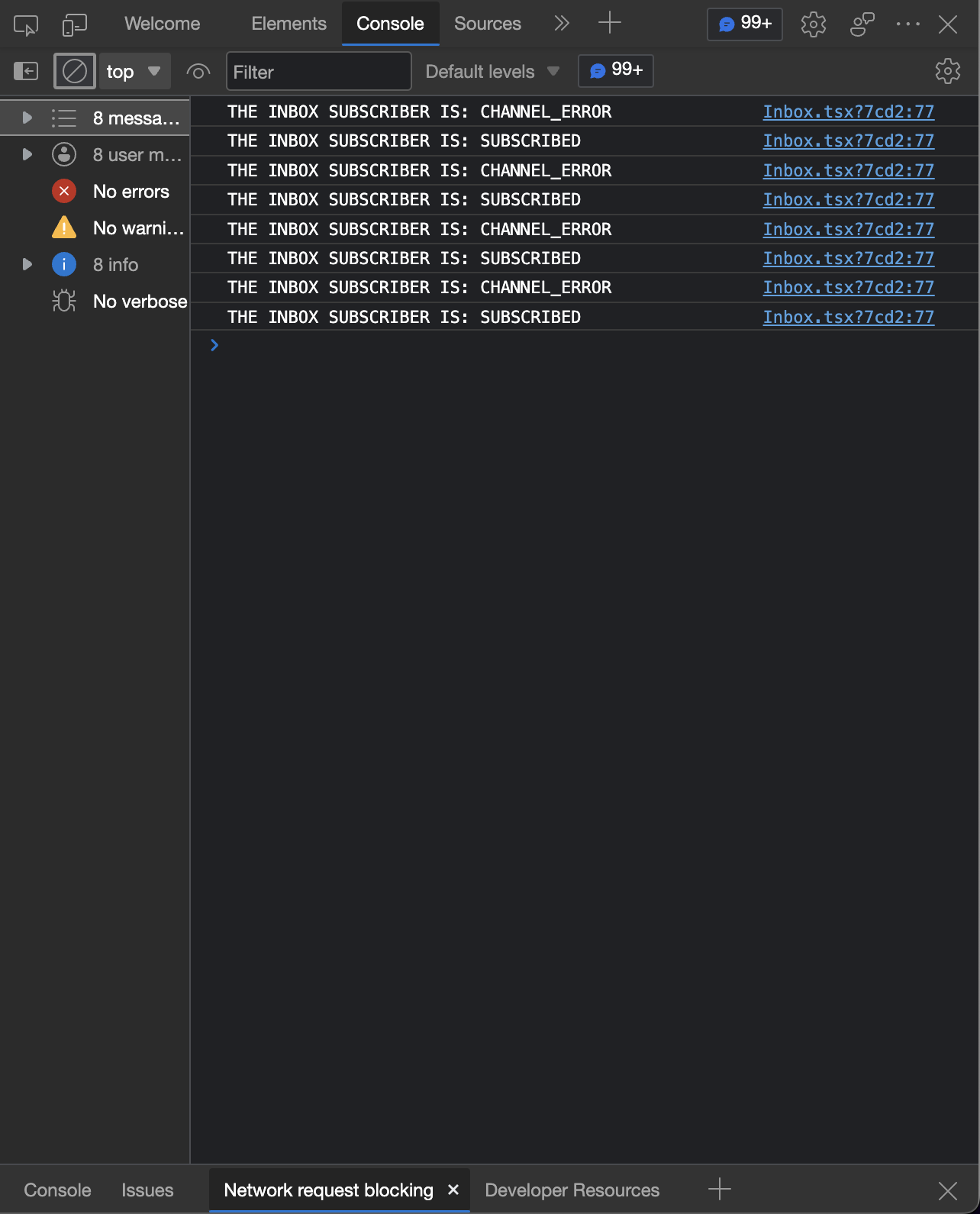Screen dimensions: 980x1214
Task: Open the Inbox.tsx source link
Action: [x=848, y=111]
